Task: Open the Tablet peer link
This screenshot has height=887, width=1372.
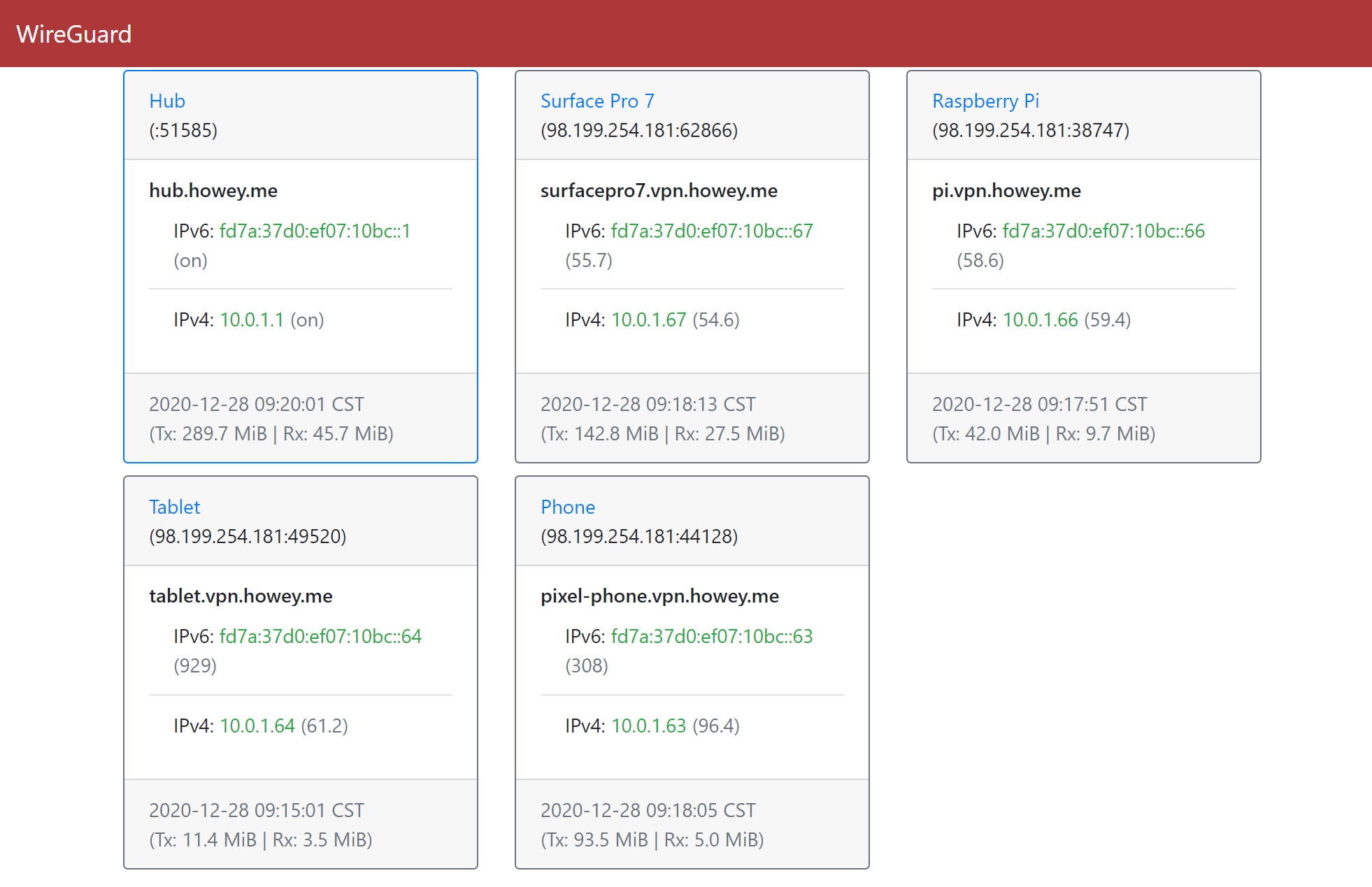Action: pos(174,507)
